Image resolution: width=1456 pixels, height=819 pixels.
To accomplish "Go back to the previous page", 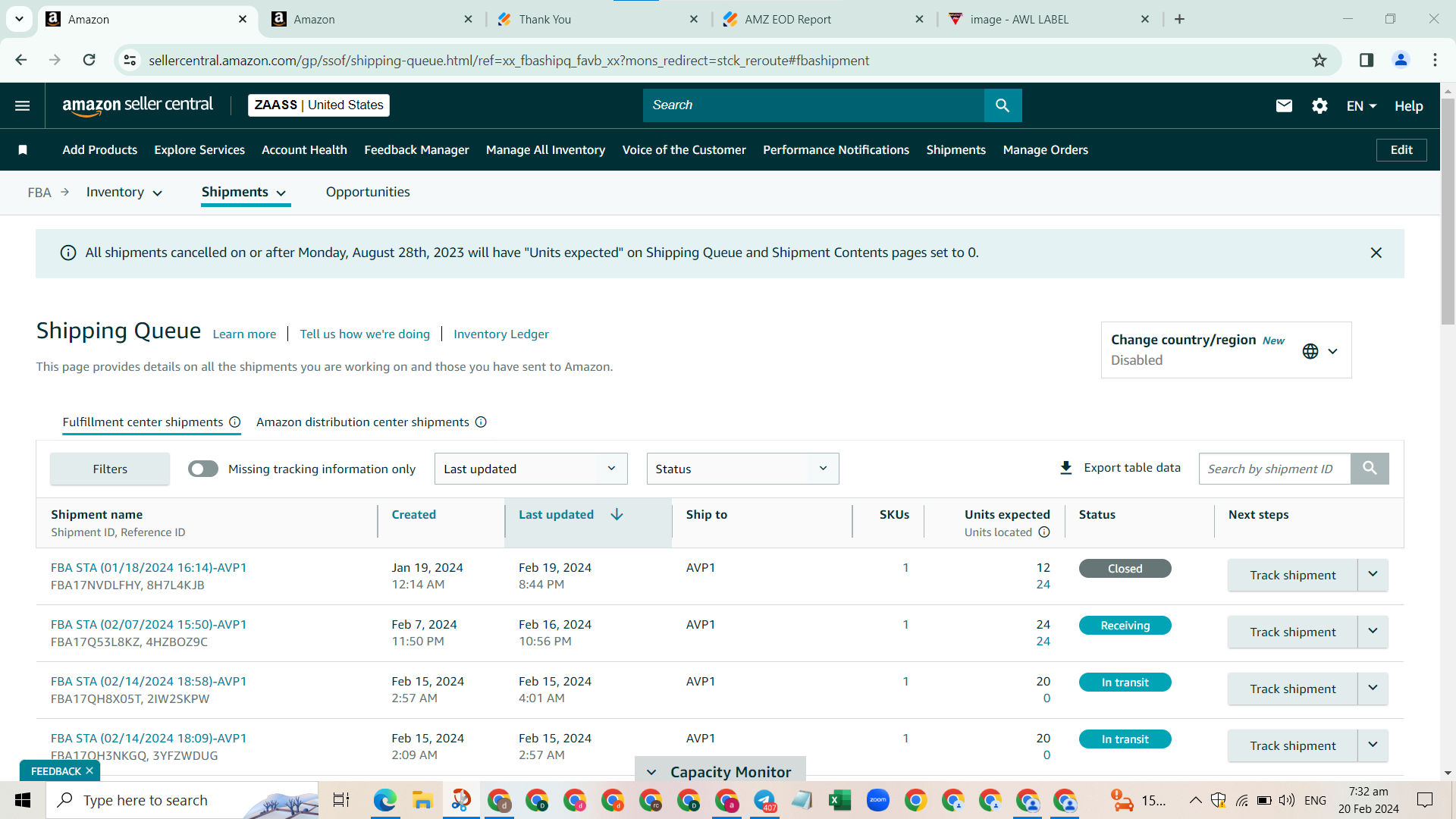I will [x=21, y=60].
